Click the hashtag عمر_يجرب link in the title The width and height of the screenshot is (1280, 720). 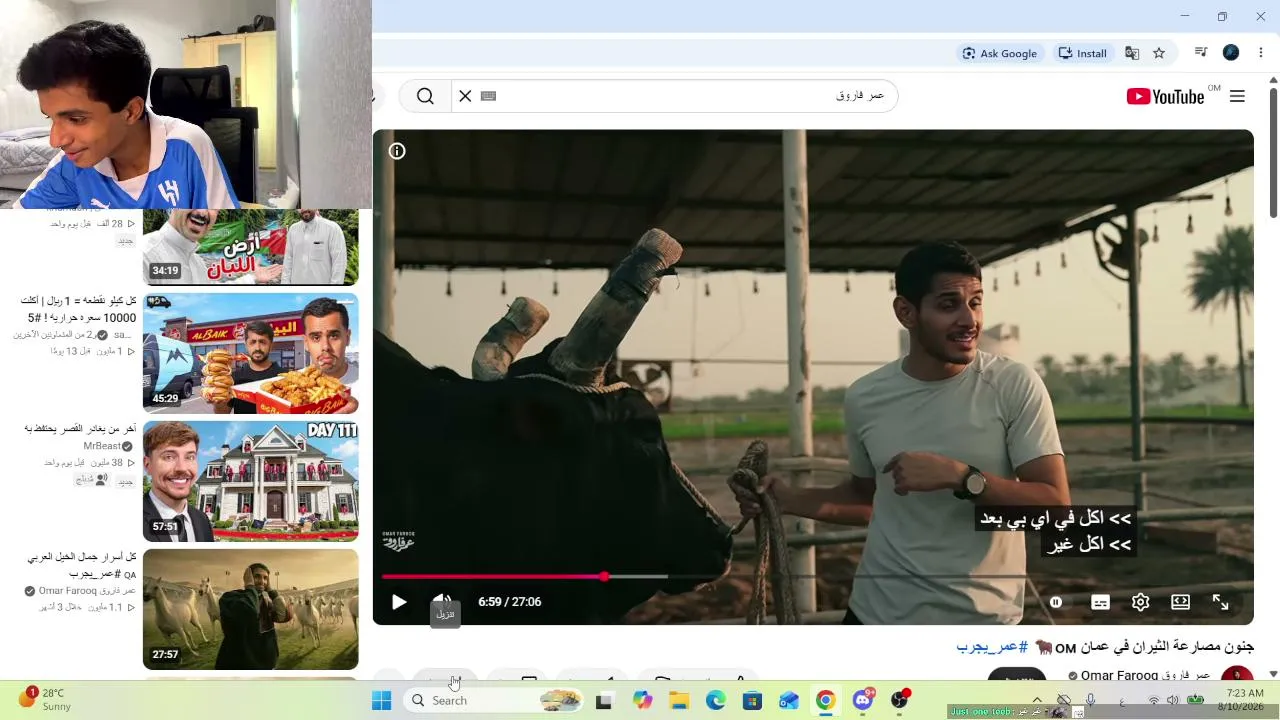[x=992, y=647]
